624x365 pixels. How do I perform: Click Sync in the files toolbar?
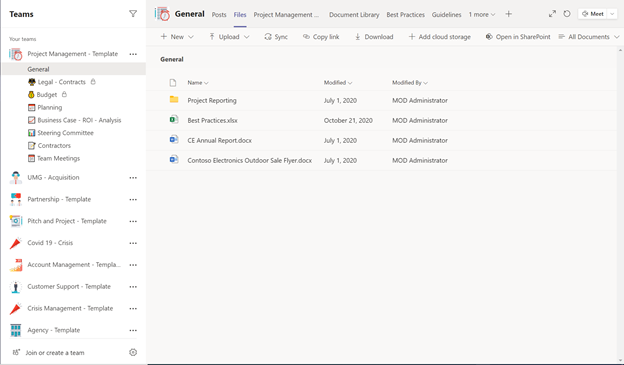[276, 37]
